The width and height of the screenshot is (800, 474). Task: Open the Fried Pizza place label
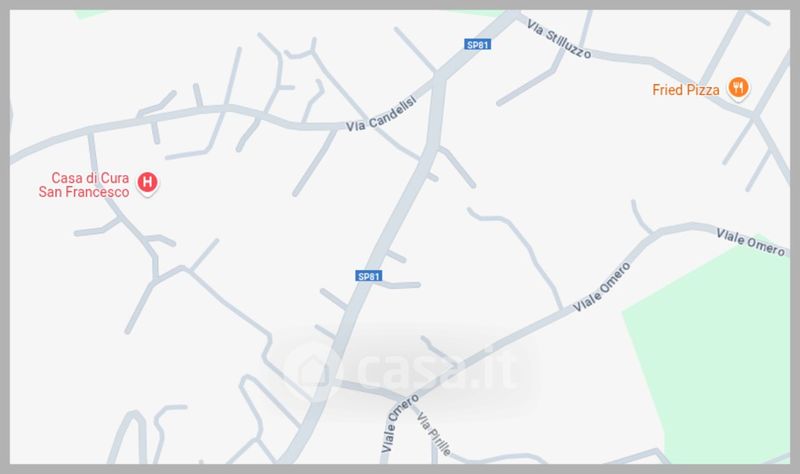click(x=686, y=90)
